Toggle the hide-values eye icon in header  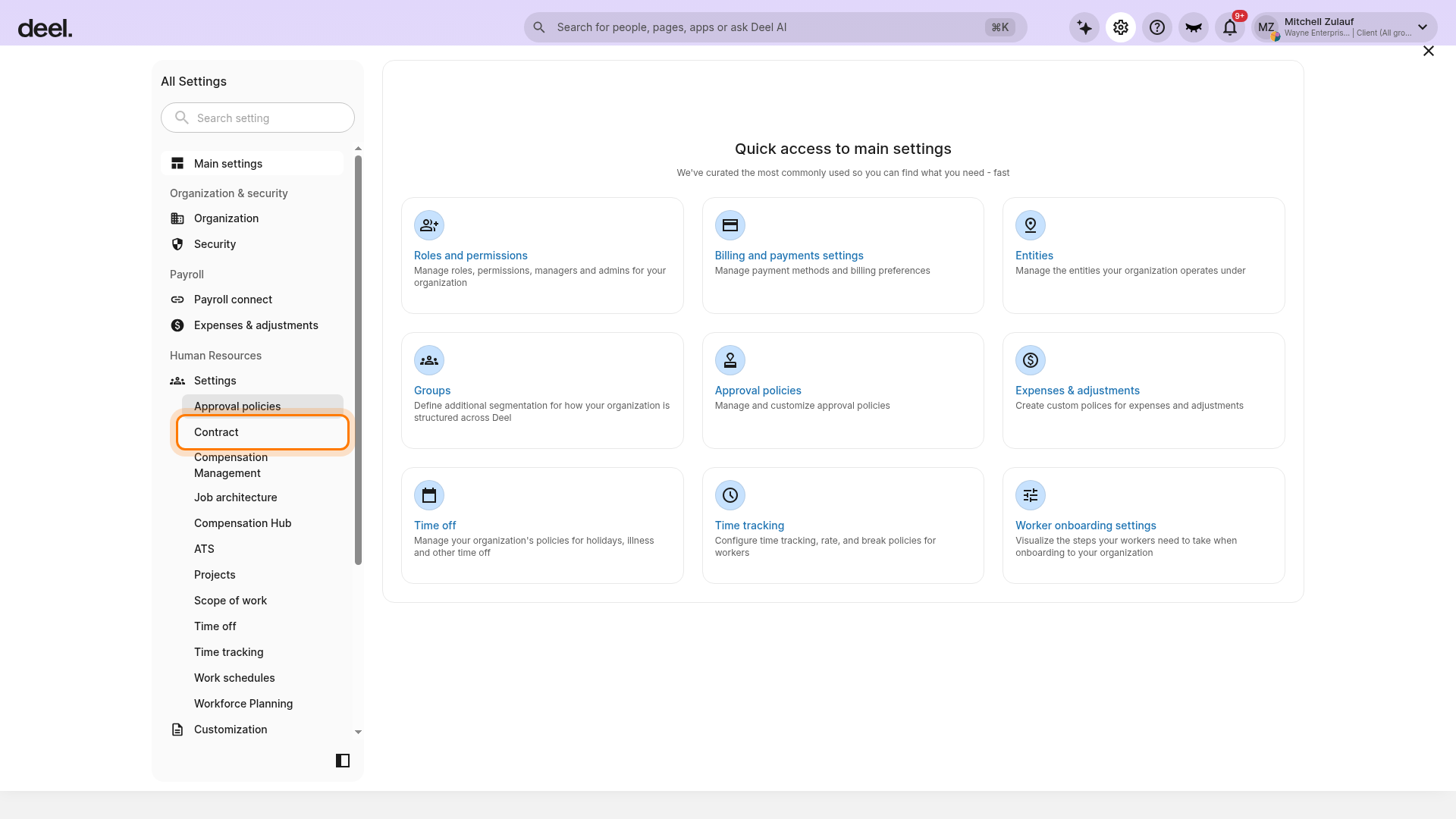[x=1194, y=28]
